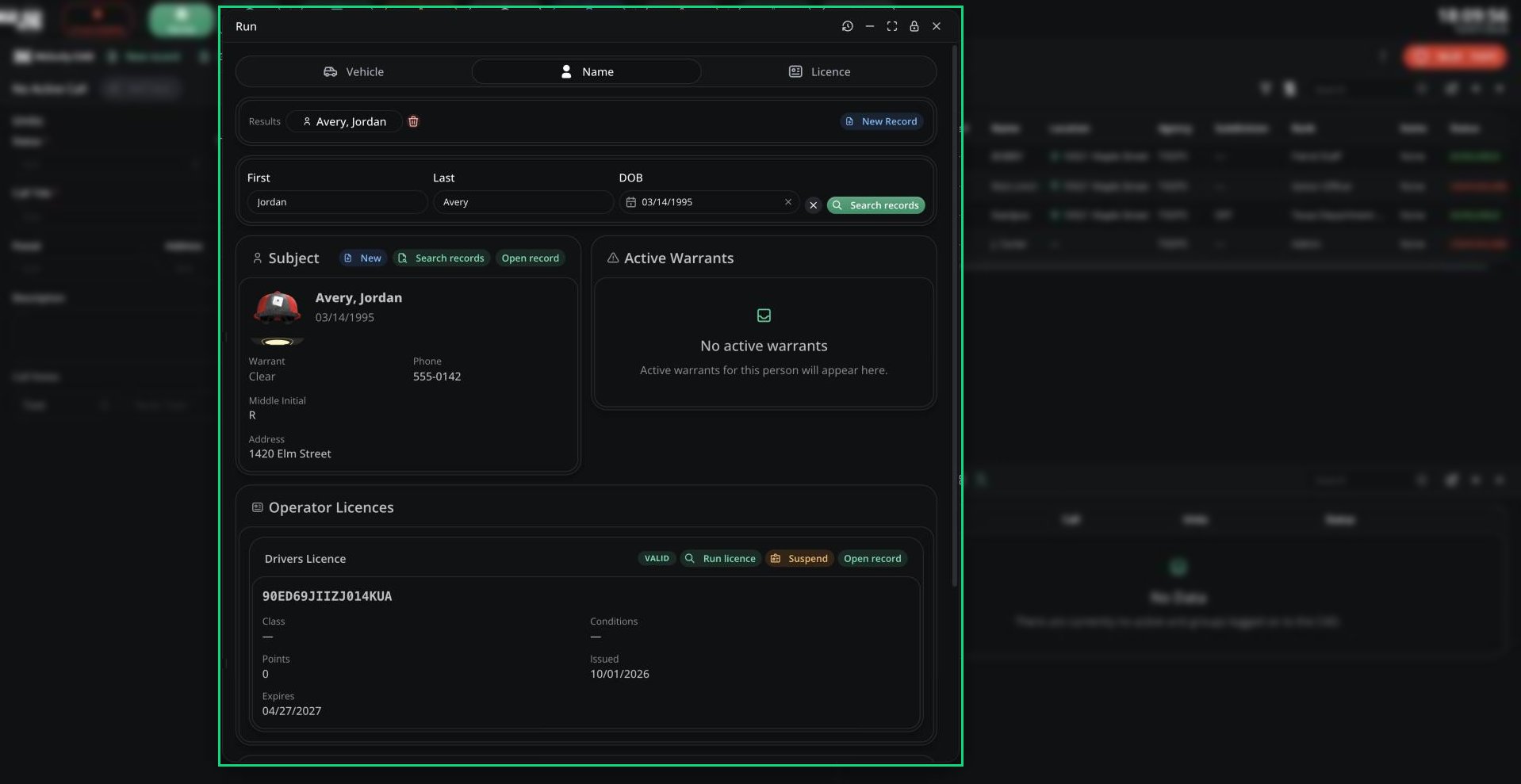Click the expiry date 04/27/2027

pos(292,711)
